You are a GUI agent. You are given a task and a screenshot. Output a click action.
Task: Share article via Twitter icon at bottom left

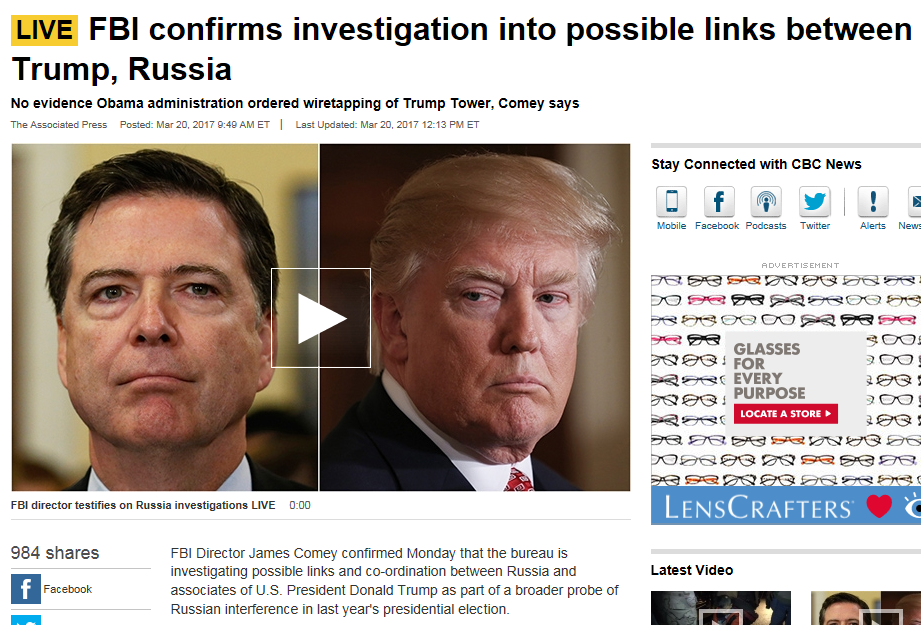[26, 620]
